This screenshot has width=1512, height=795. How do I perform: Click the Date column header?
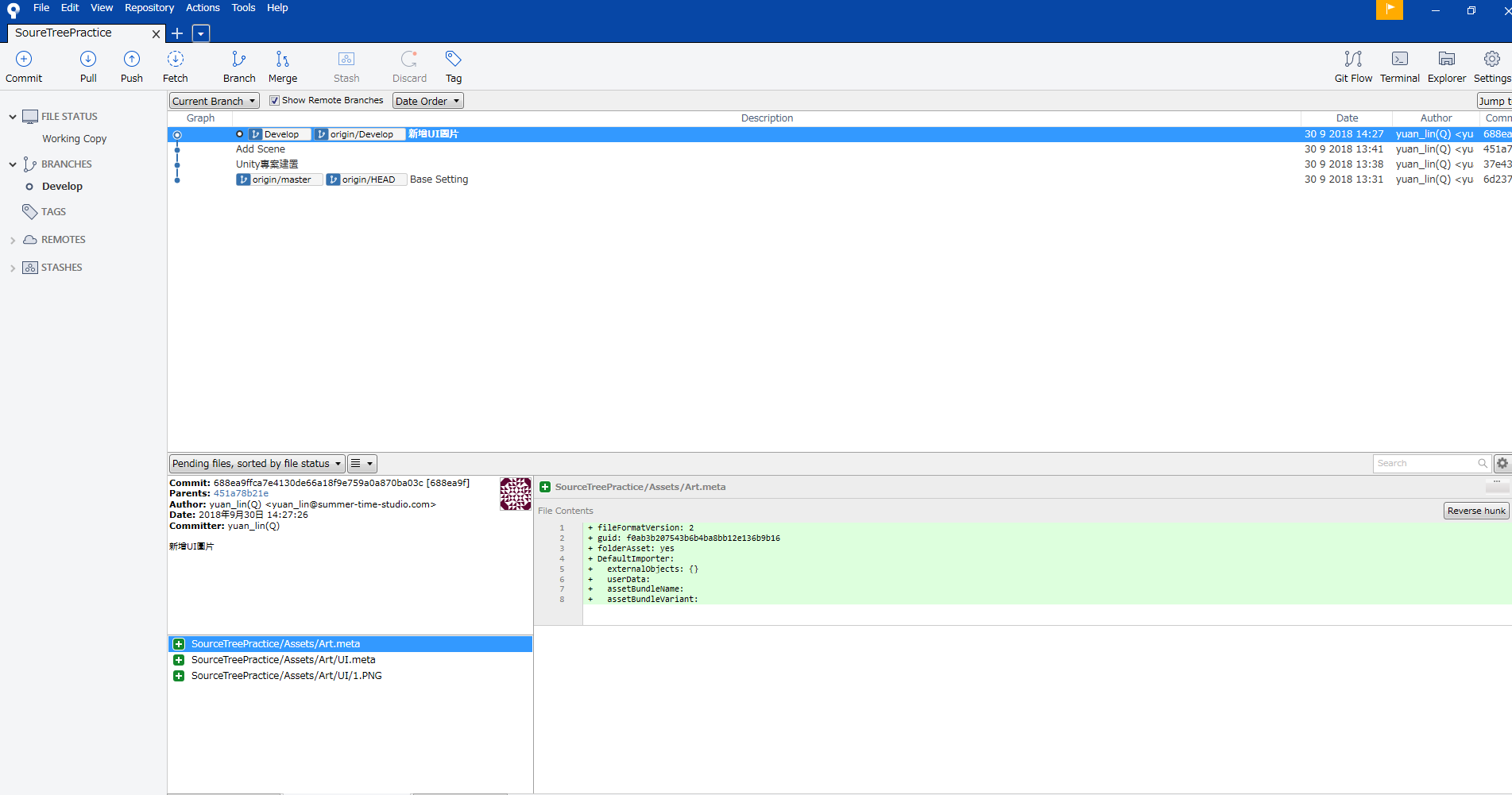pyautogui.click(x=1347, y=118)
